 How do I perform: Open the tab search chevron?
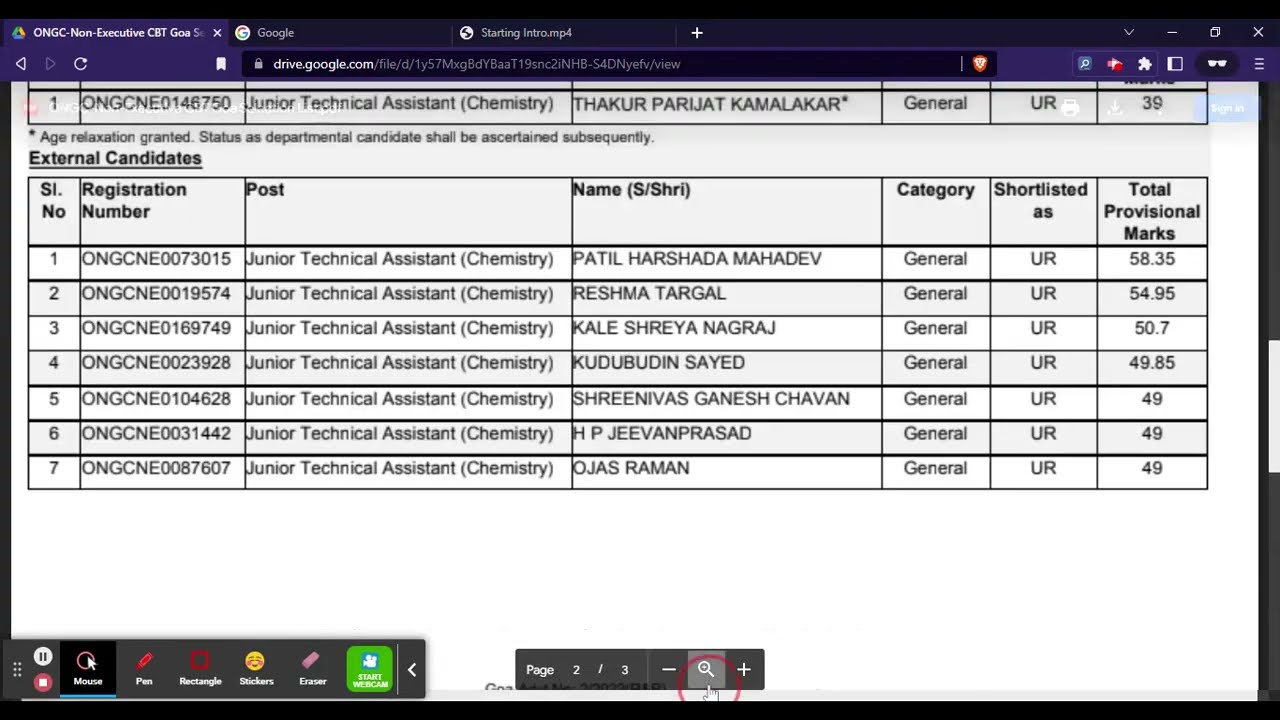[x=1129, y=32]
